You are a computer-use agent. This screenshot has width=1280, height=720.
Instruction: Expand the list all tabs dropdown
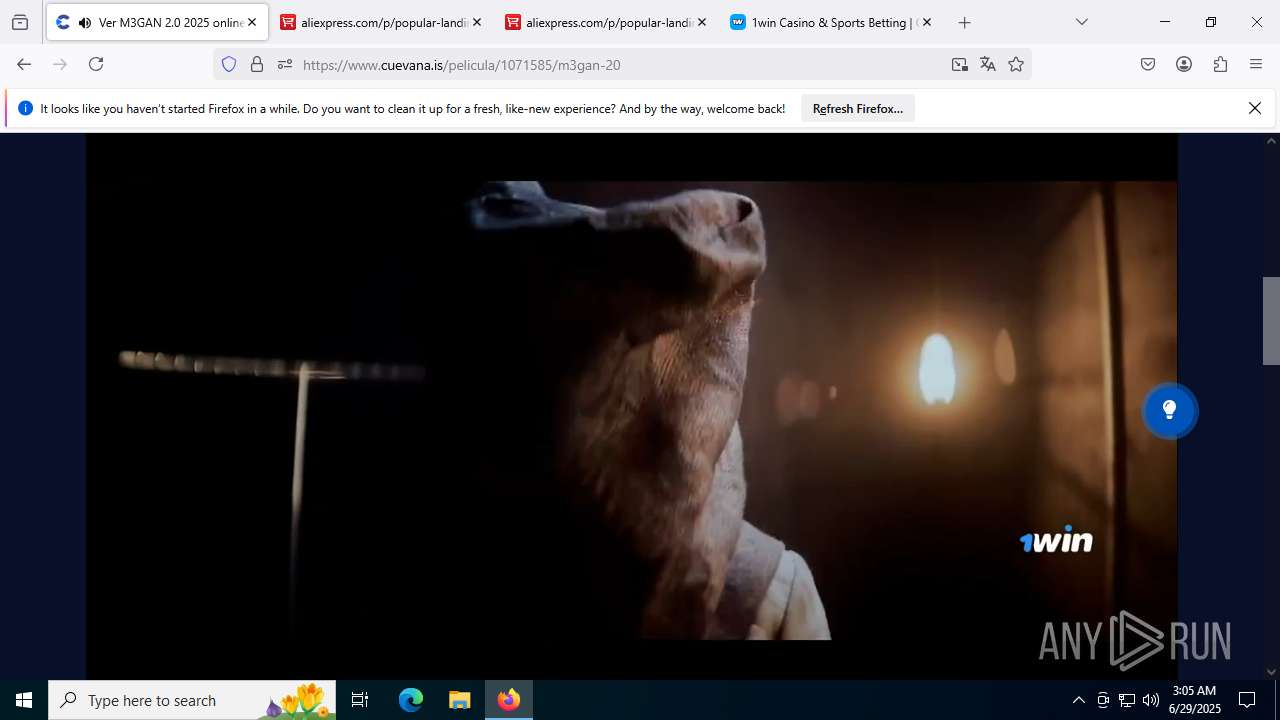click(1082, 22)
